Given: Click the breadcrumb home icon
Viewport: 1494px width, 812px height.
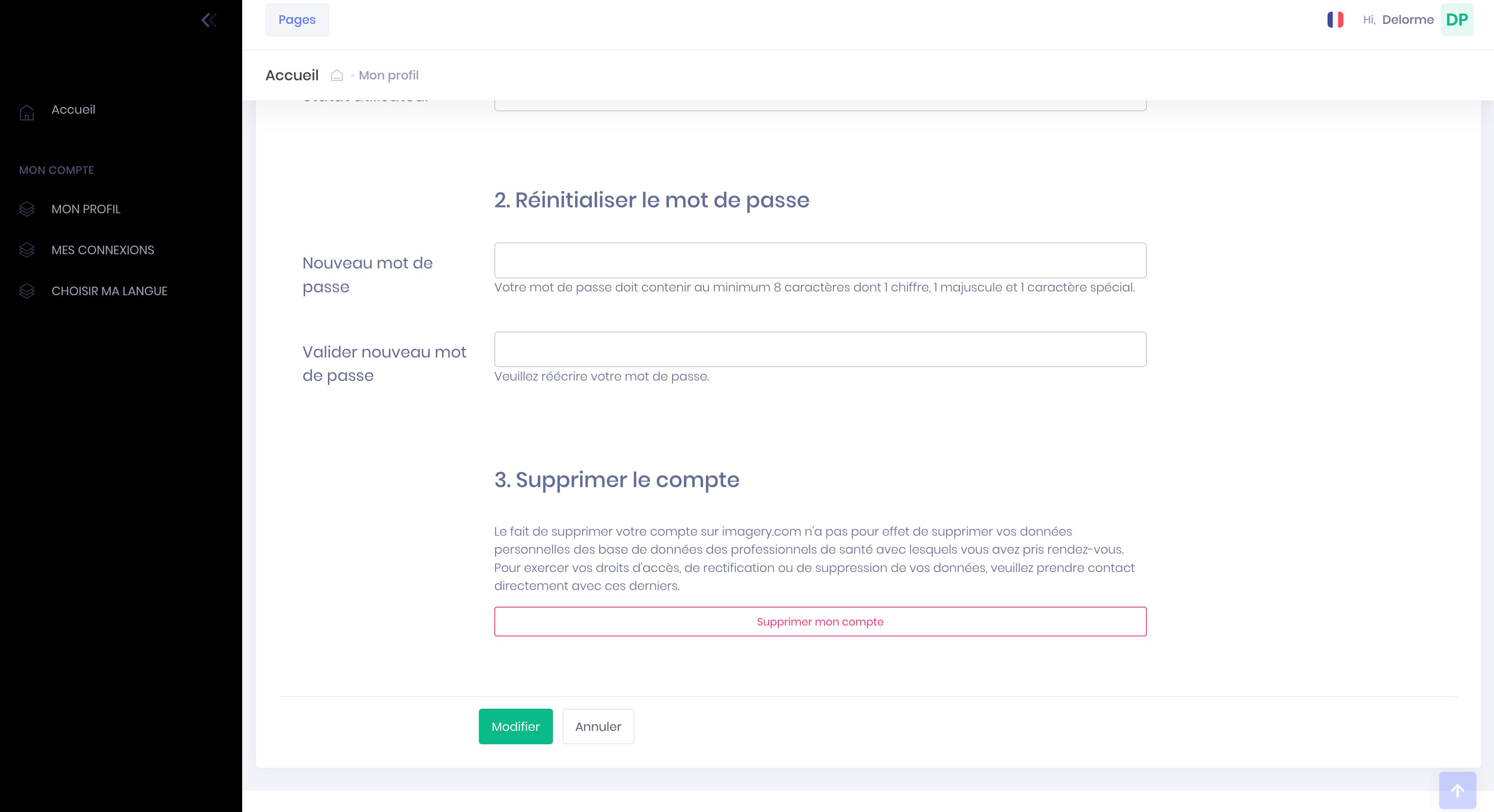Looking at the screenshot, I should coord(337,75).
